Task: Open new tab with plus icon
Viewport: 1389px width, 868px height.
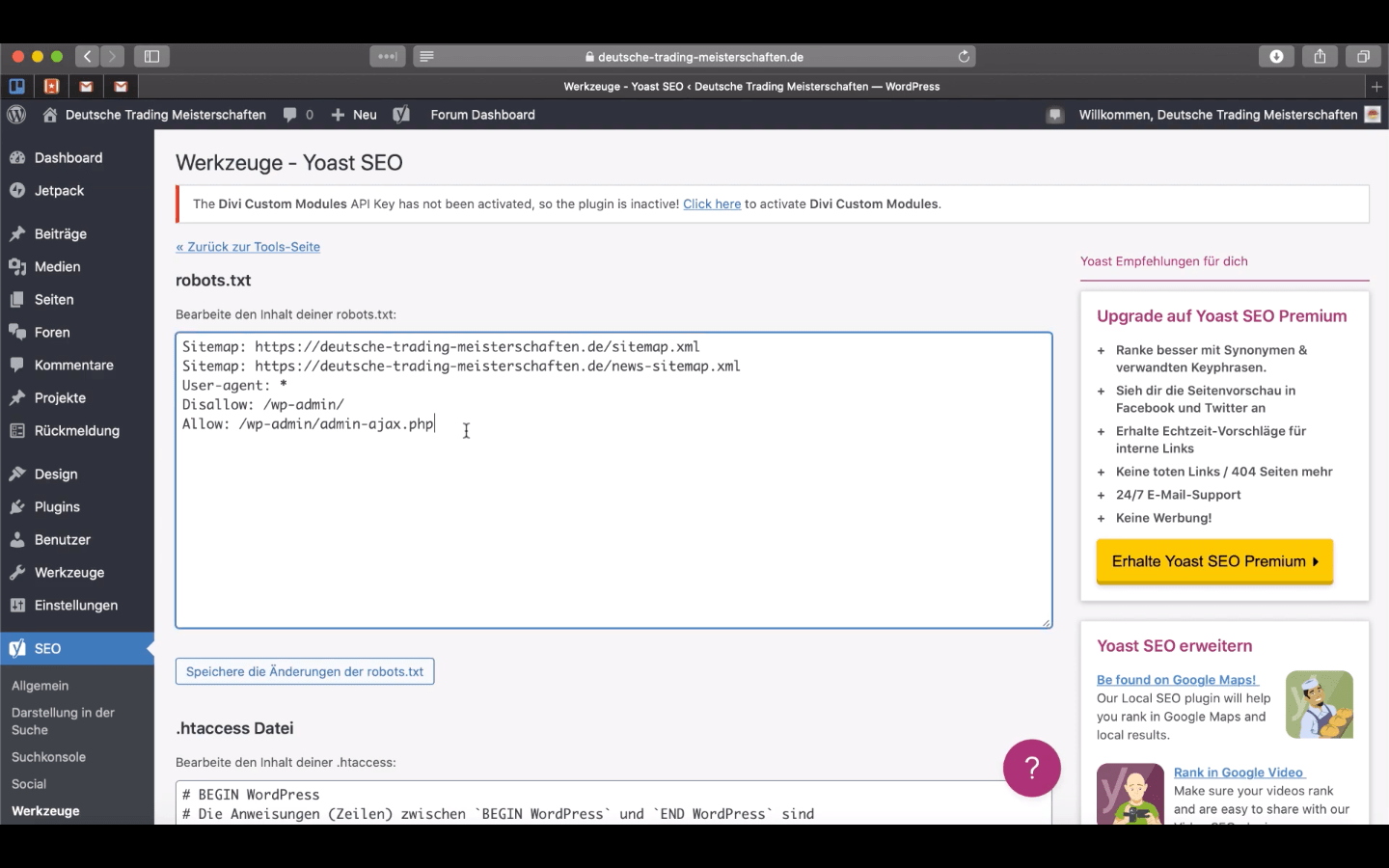Action: pyautogui.click(x=1376, y=86)
